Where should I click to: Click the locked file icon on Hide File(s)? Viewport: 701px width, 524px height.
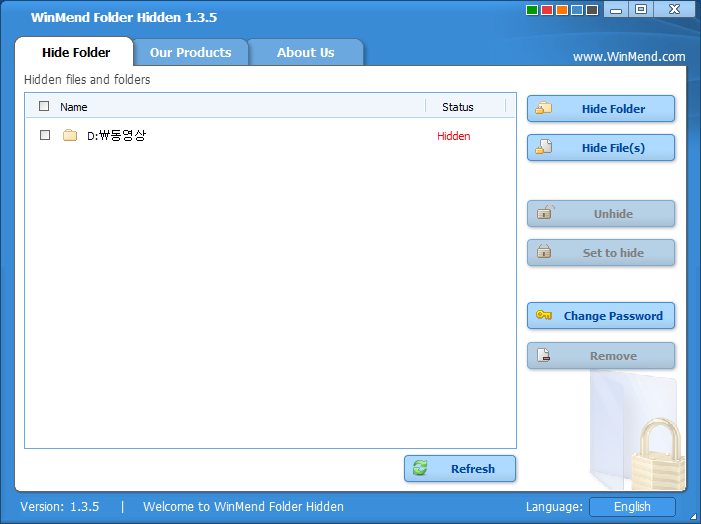544,147
